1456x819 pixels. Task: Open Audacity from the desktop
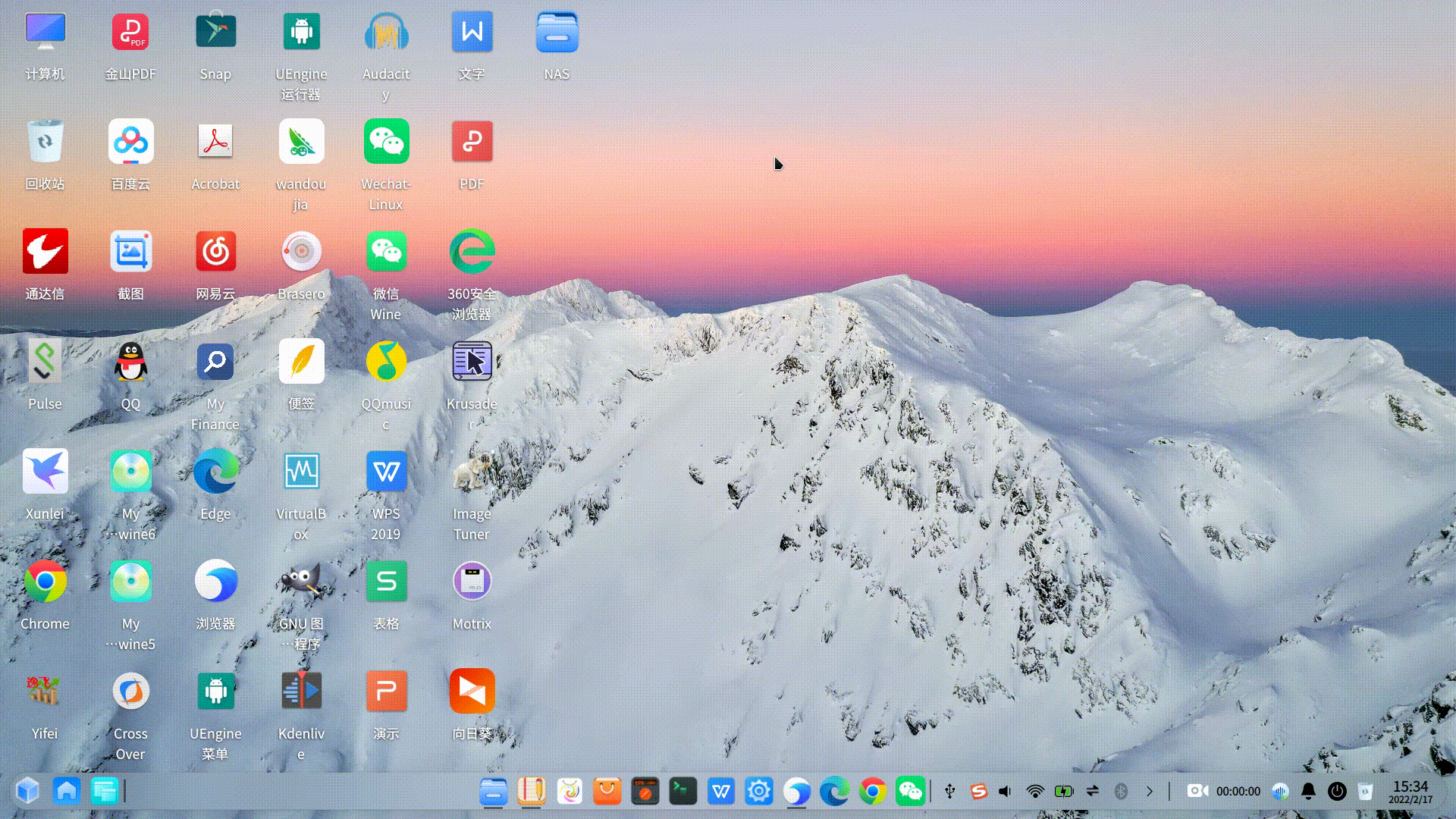click(x=386, y=32)
